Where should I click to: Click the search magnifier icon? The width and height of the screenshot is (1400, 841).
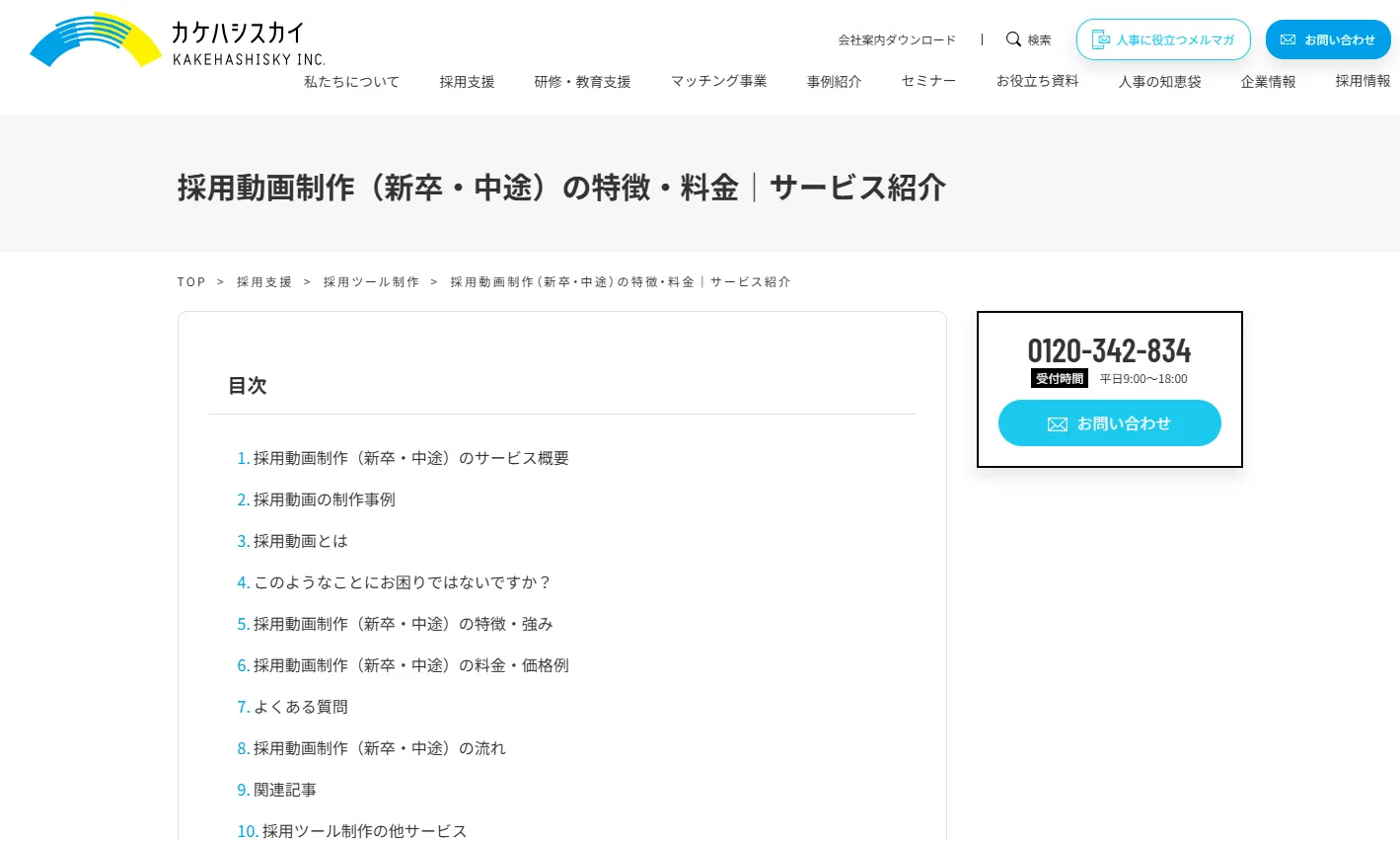[1013, 39]
